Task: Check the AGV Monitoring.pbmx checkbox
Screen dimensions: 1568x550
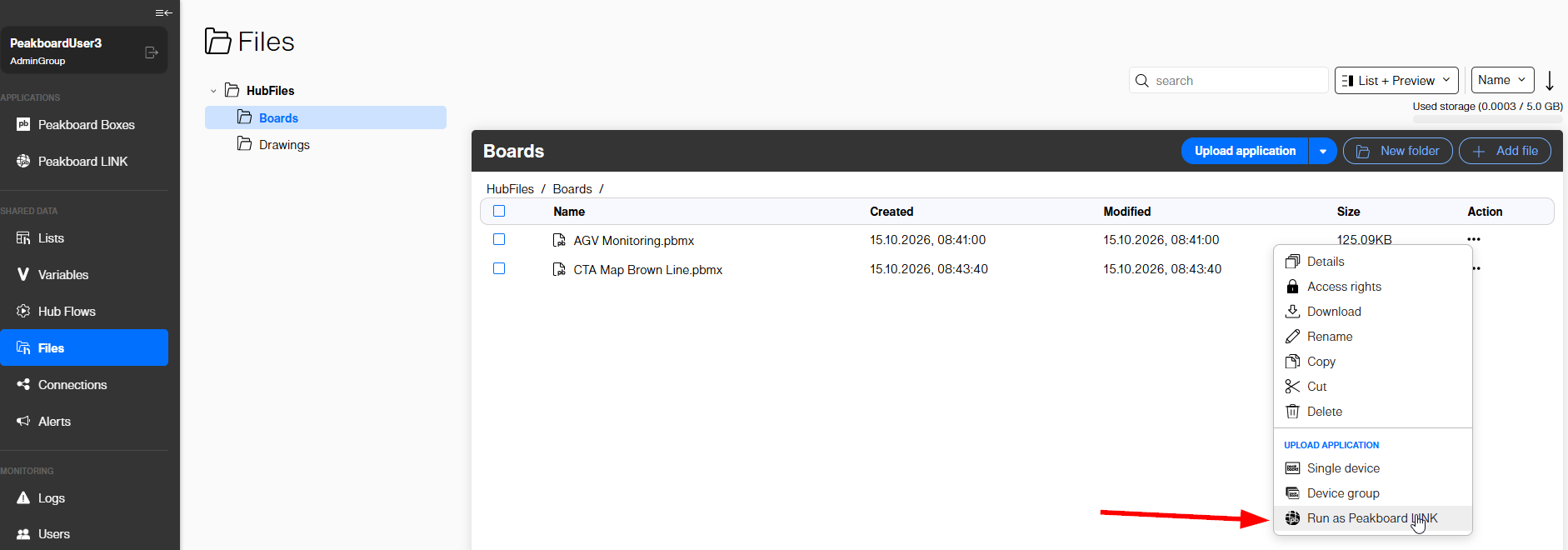Action: 499,239
